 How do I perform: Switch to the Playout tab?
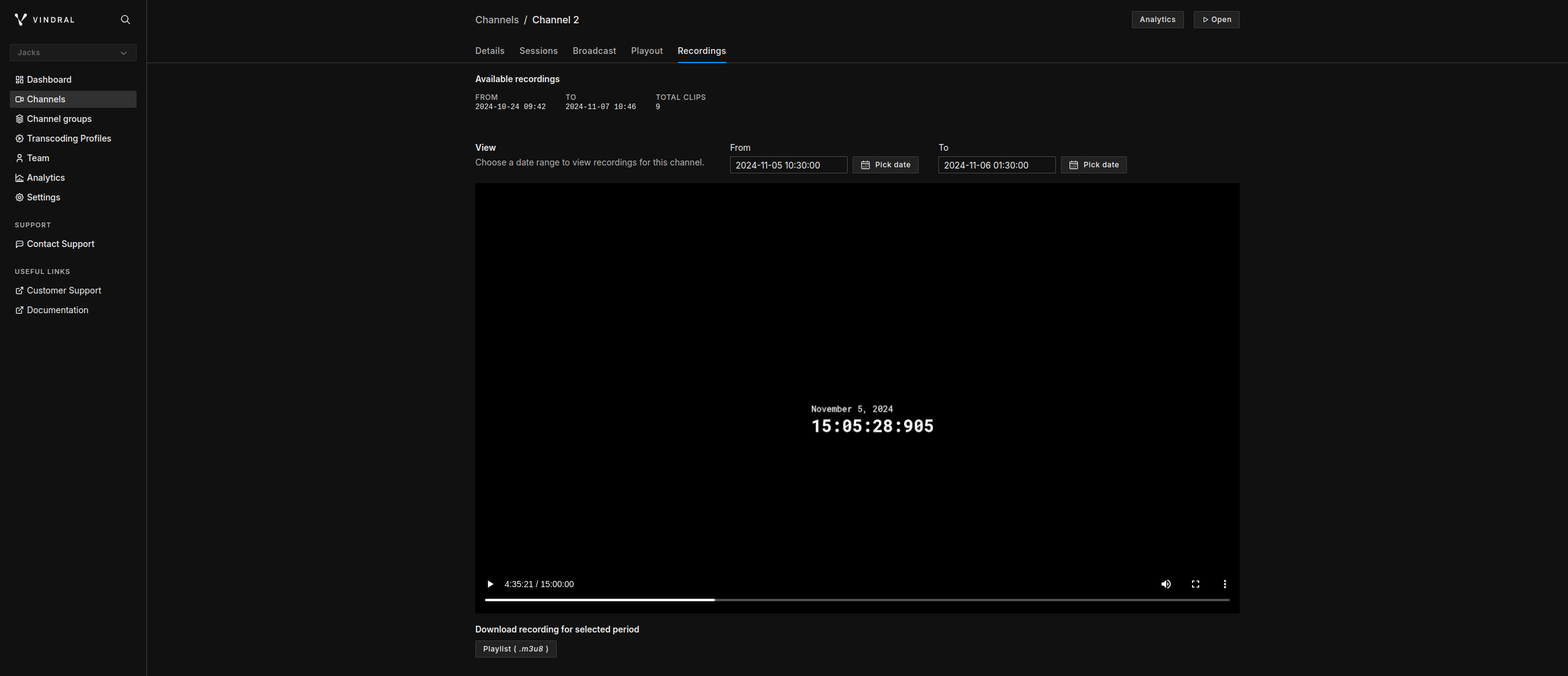click(647, 51)
